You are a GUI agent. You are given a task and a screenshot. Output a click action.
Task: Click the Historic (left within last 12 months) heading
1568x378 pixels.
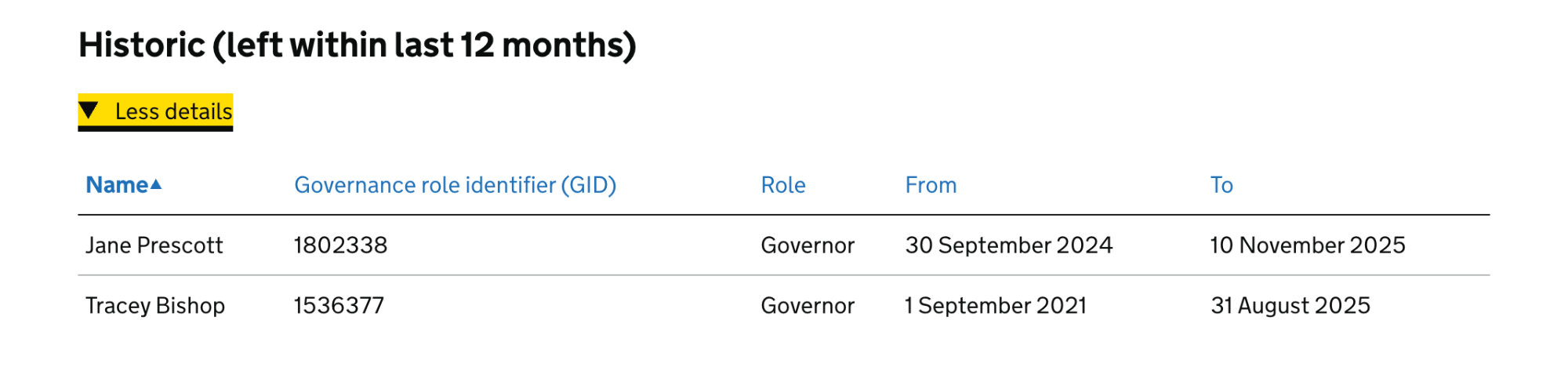pyautogui.click(x=358, y=45)
